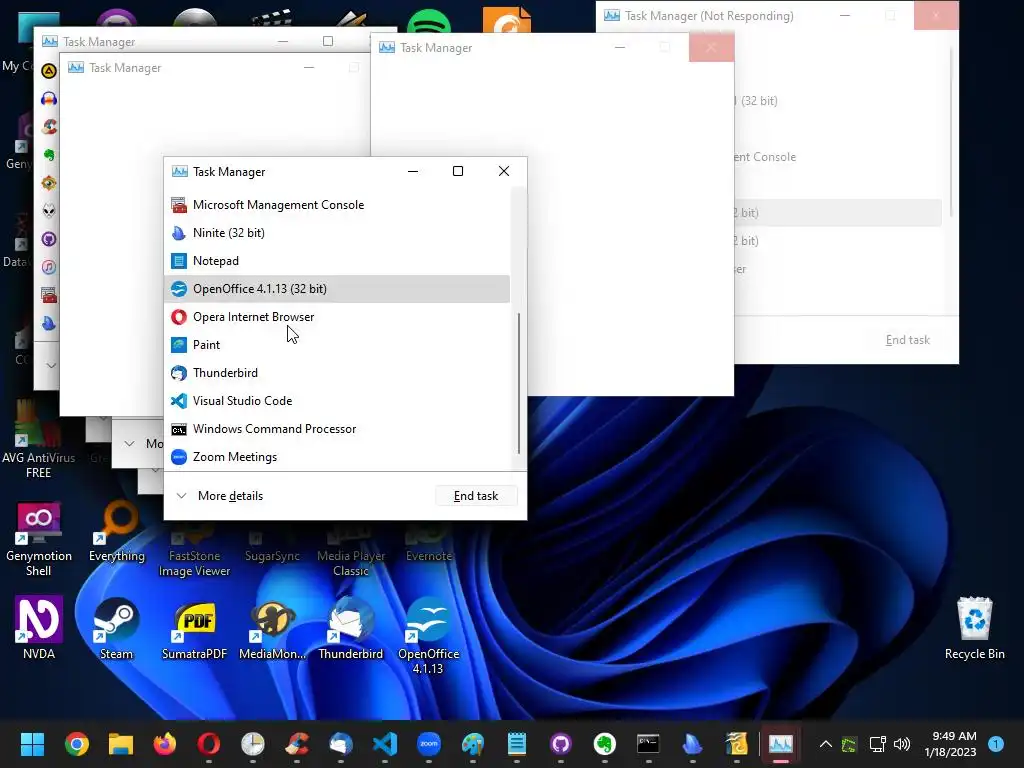This screenshot has width=1024, height=768.
Task: Select the Visual Studio Code row
Action: [337, 401]
